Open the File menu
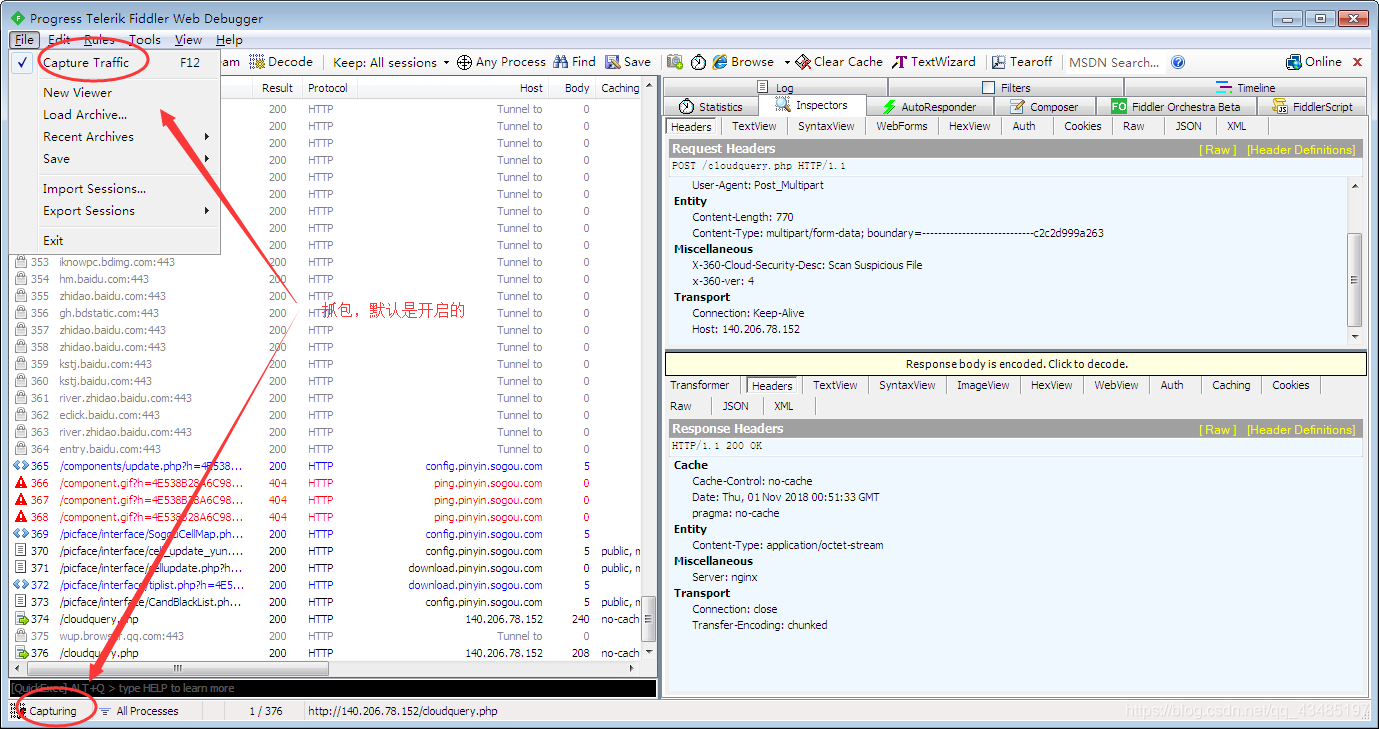The image size is (1379, 729). [25, 40]
